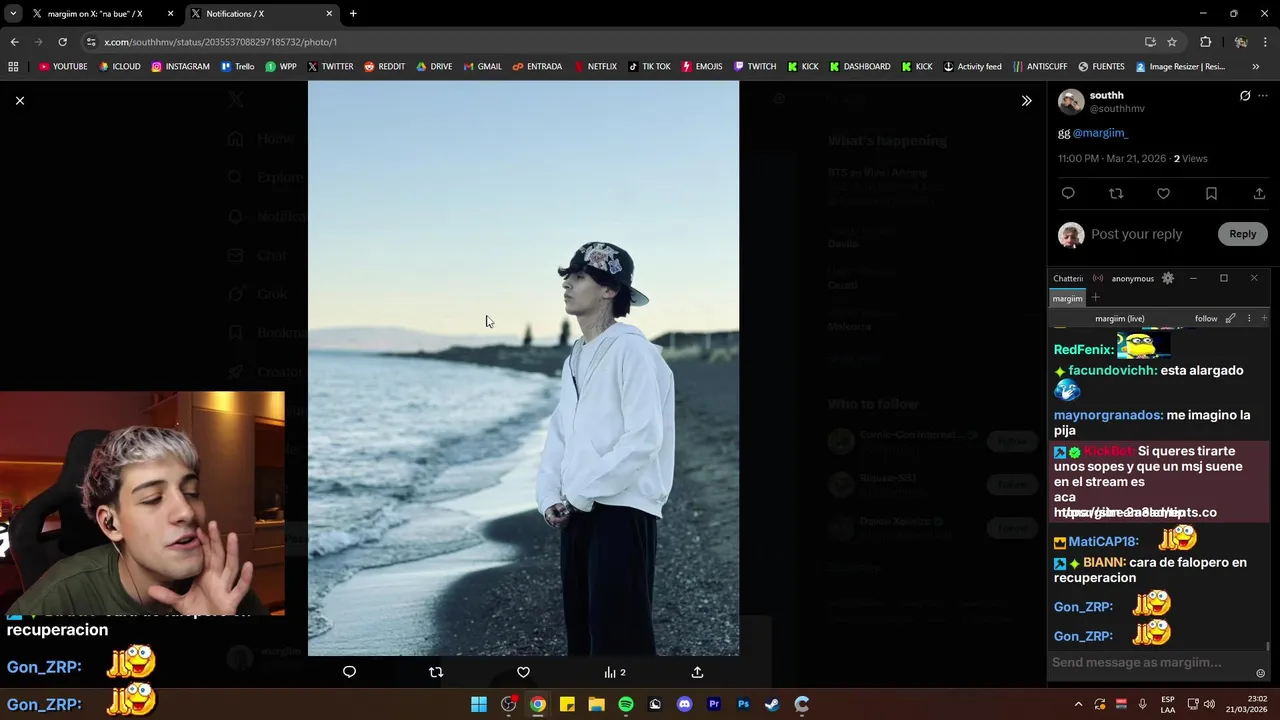The image size is (1280, 720).
Task: Open the TWITTER bookmark
Action: [330, 66]
